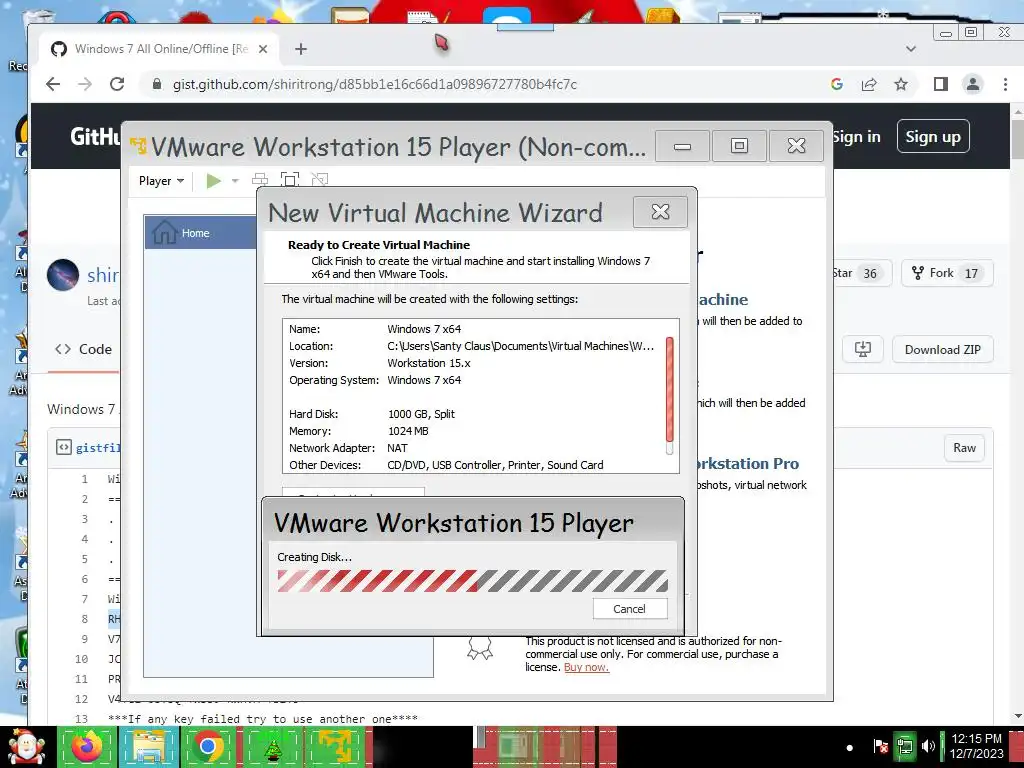This screenshot has height=768, width=1024.
Task: Click the gist clone/download icon button
Action: (x=863, y=349)
